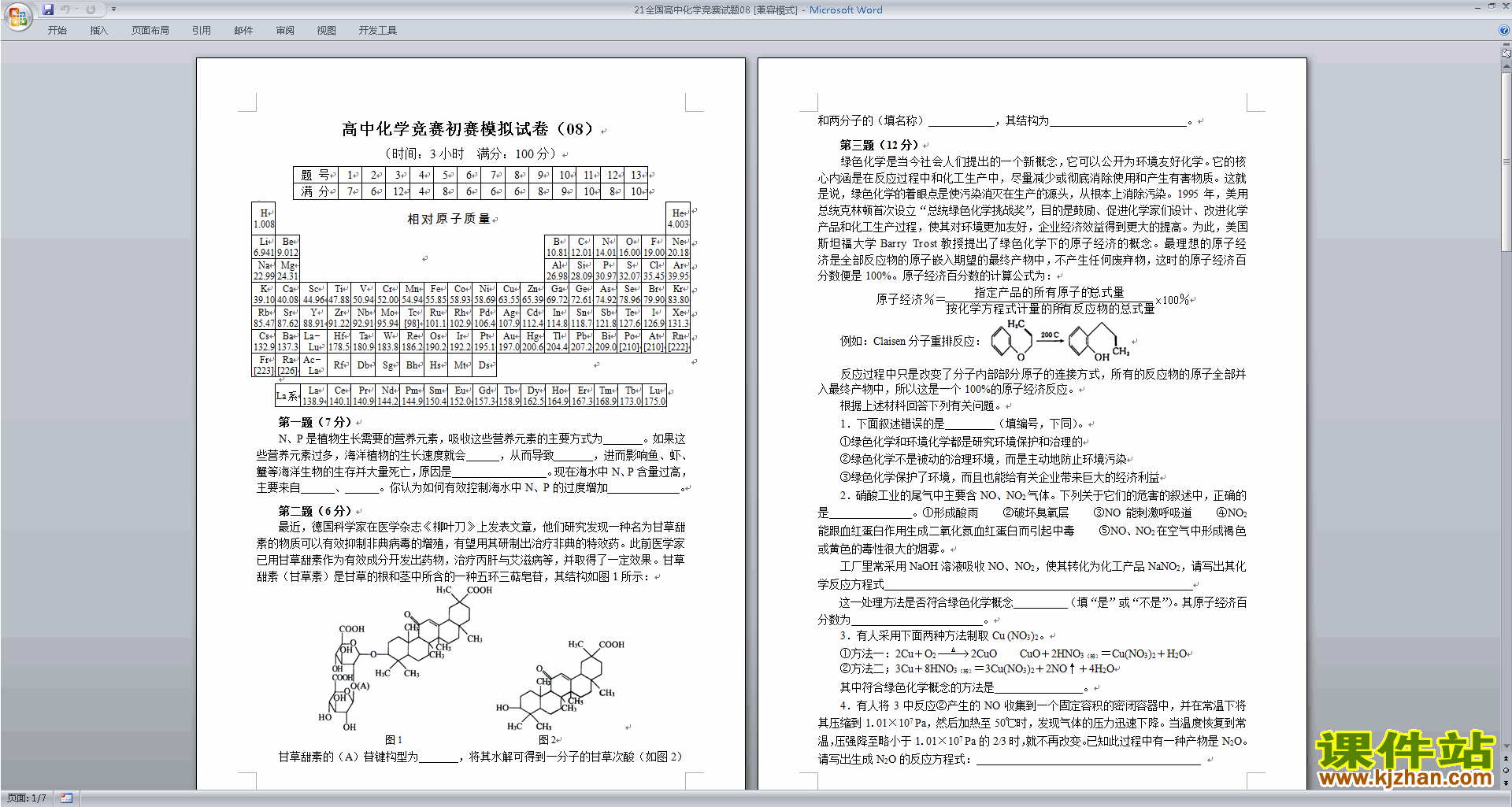Click the 满 分 table cell

[316, 191]
